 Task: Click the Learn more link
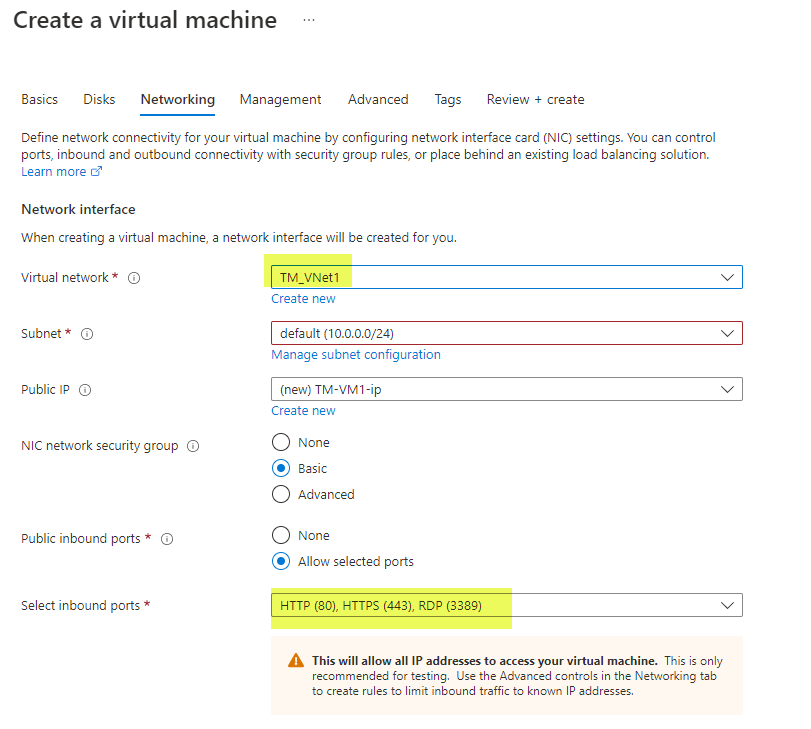pos(52,171)
